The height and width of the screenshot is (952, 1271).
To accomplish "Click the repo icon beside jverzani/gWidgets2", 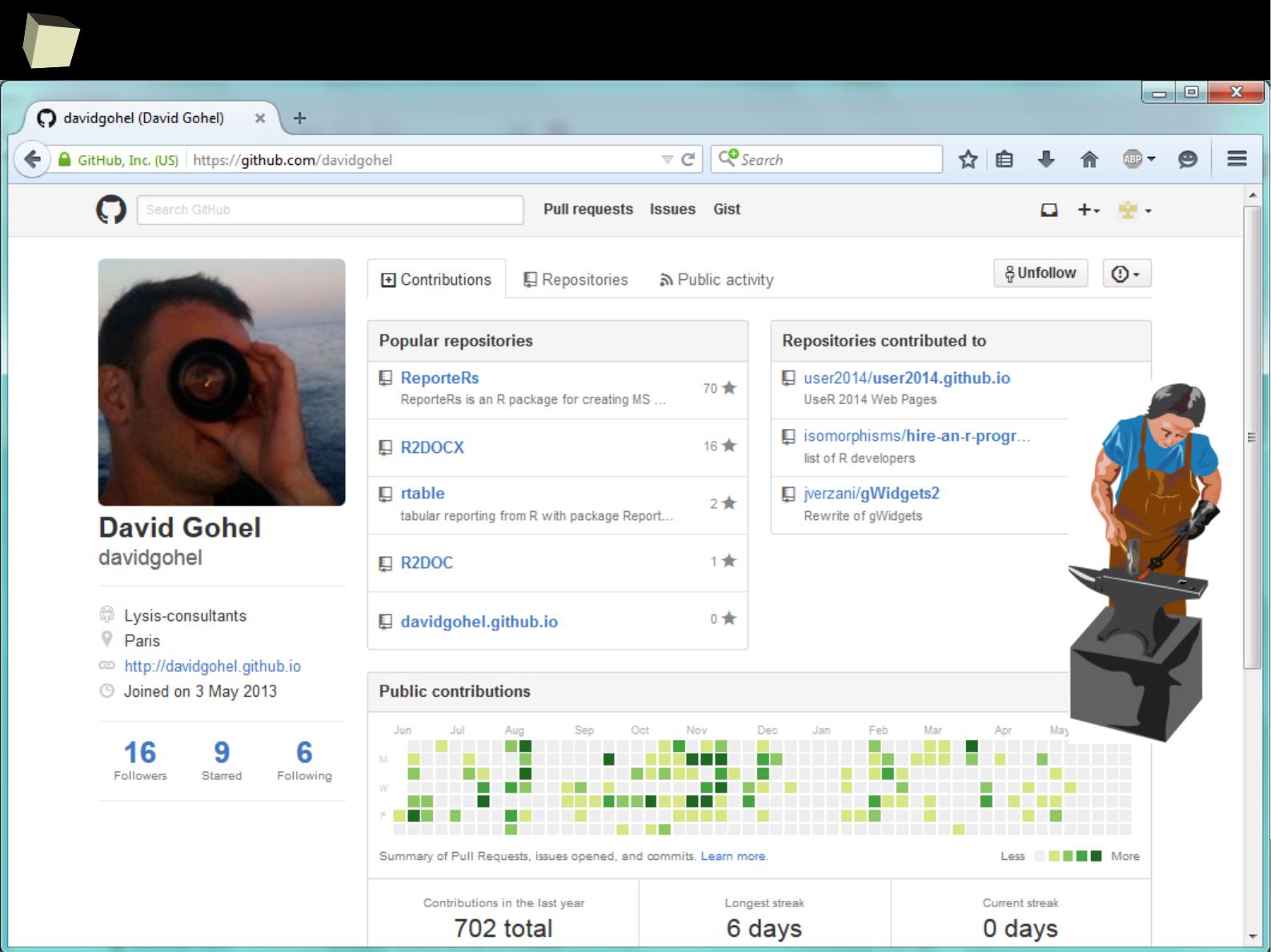I will point(788,494).
